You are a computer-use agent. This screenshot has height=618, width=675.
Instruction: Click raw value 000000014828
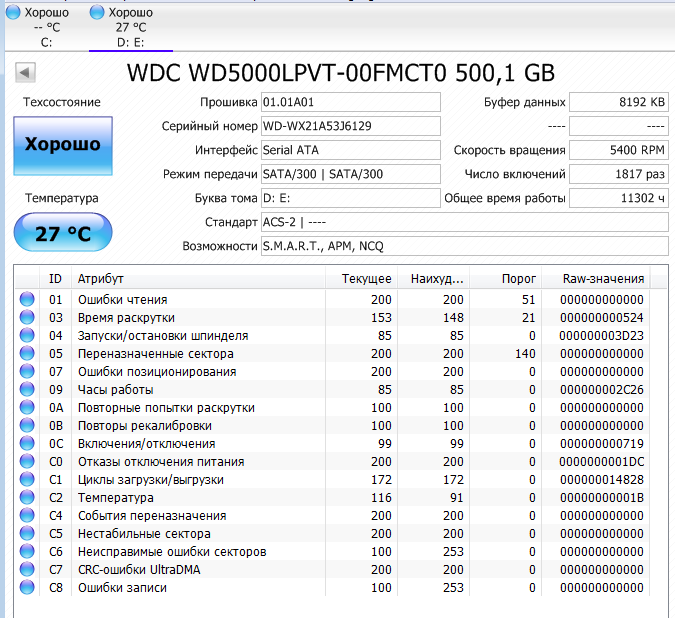pyautogui.click(x=601, y=480)
